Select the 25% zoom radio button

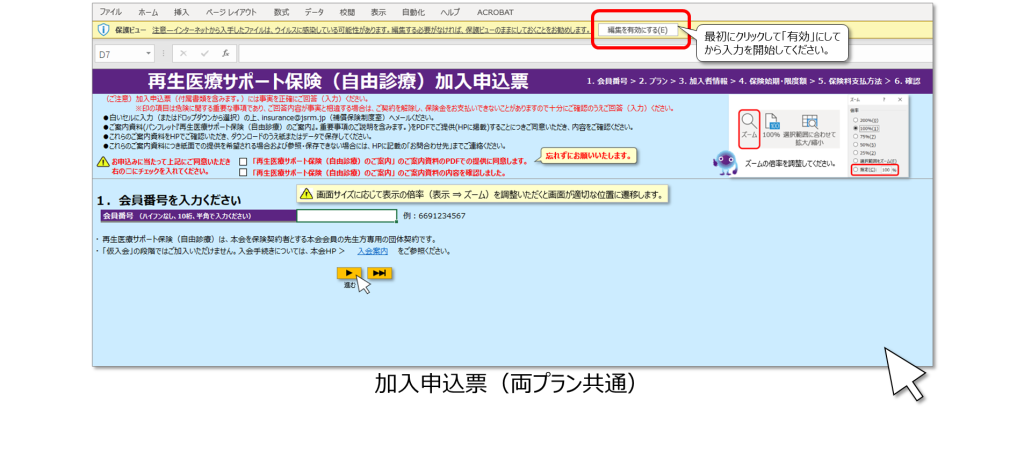(856, 153)
